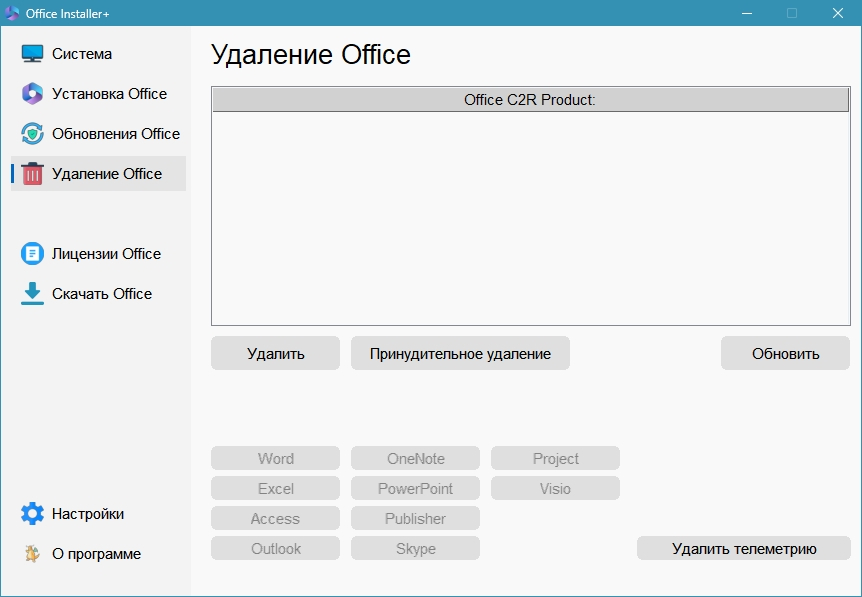Open the Система section
862x597 pixels.
82,54
